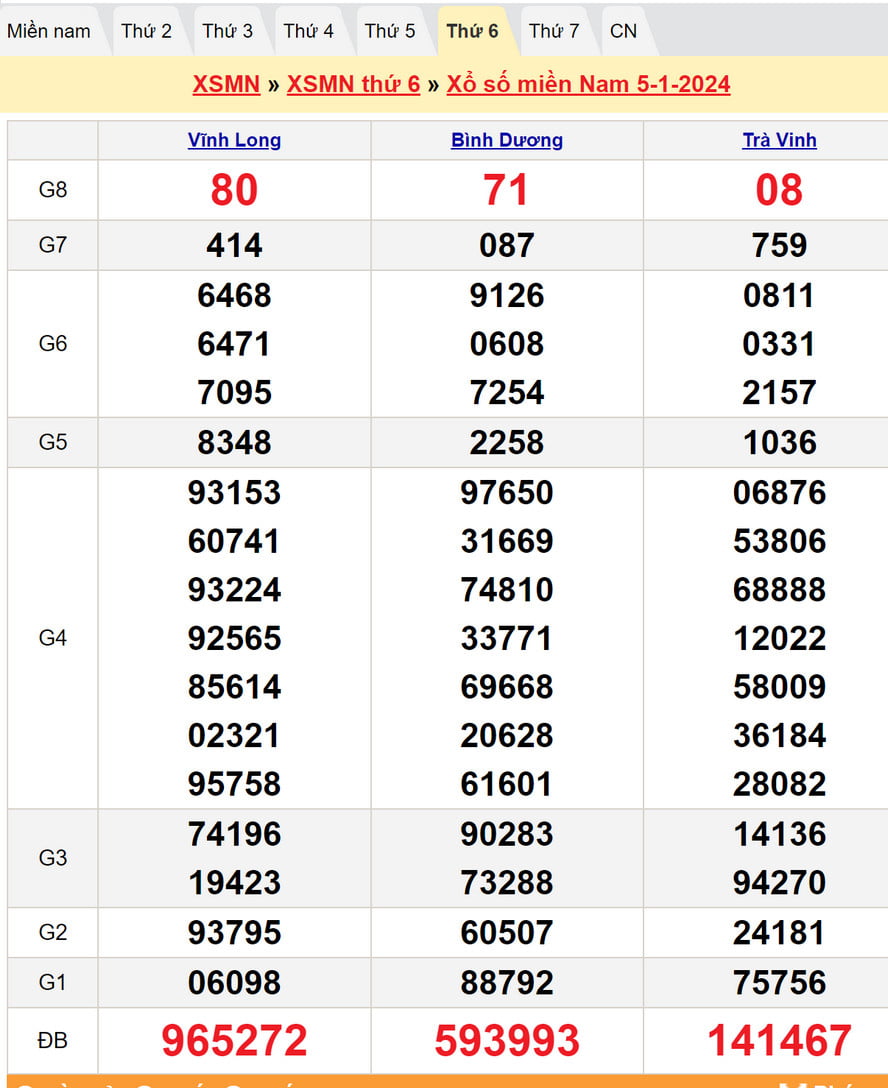Switch to the CN tab
The image size is (888, 1088).
[x=623, y=31]
